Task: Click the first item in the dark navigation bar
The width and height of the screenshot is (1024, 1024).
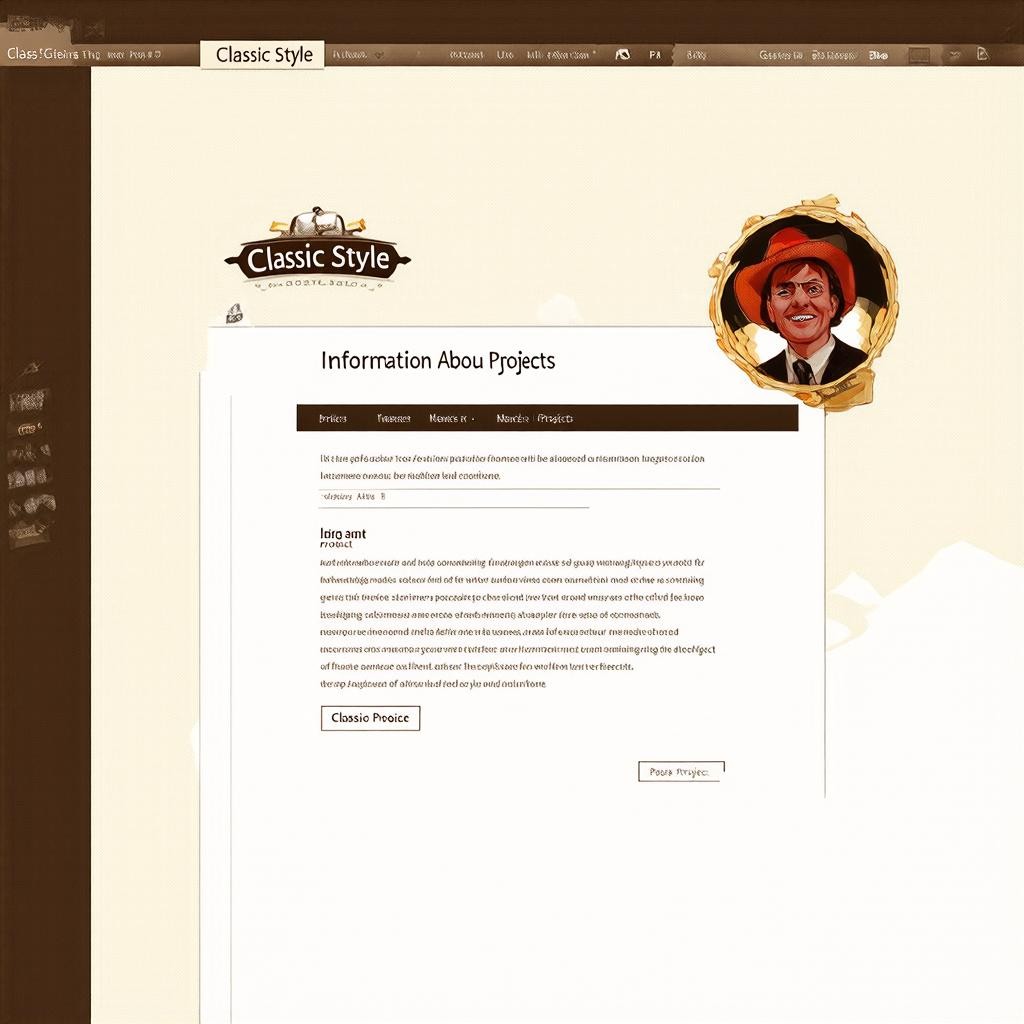Action: [332, 418]
